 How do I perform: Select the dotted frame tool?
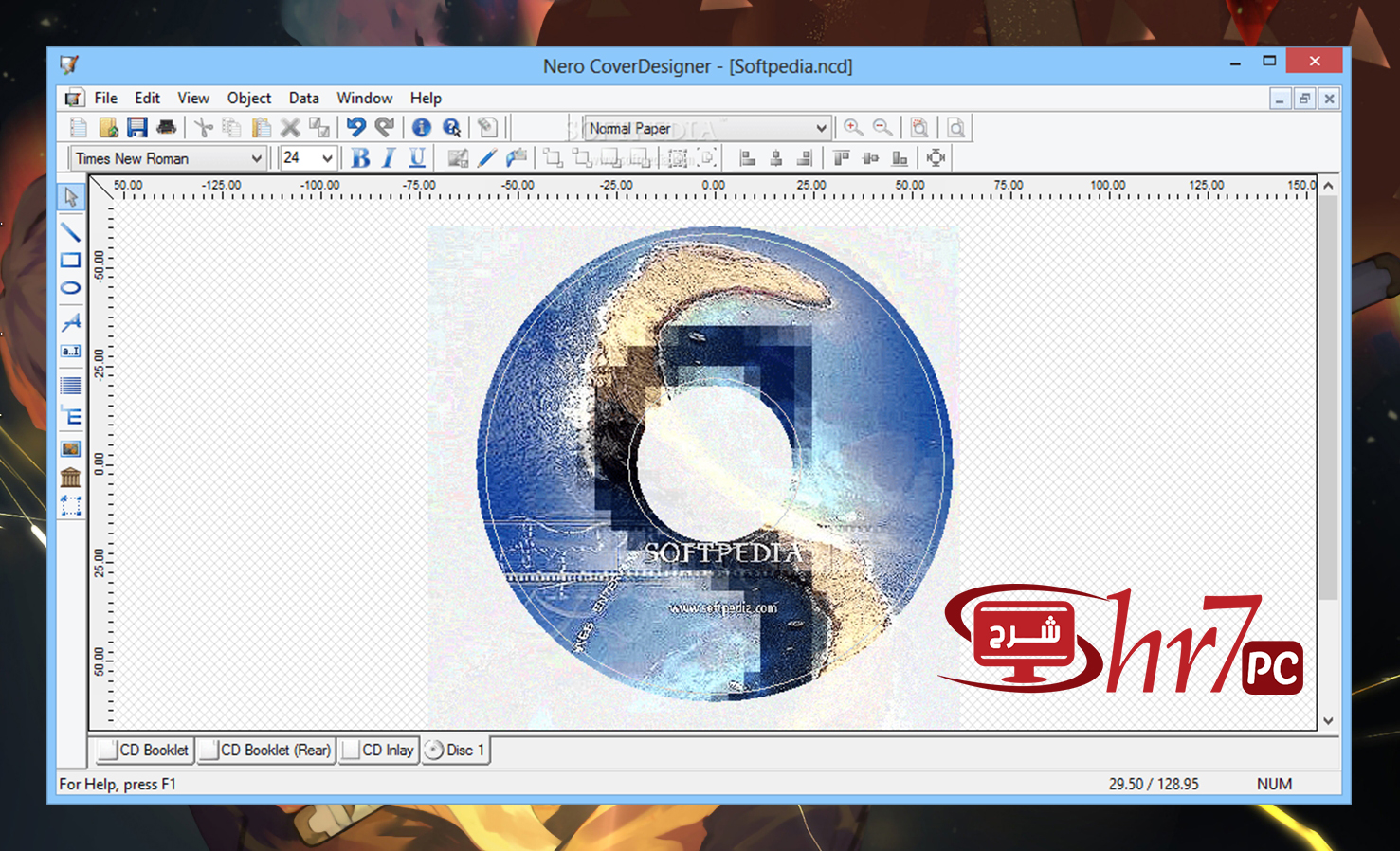coord(71,507)
